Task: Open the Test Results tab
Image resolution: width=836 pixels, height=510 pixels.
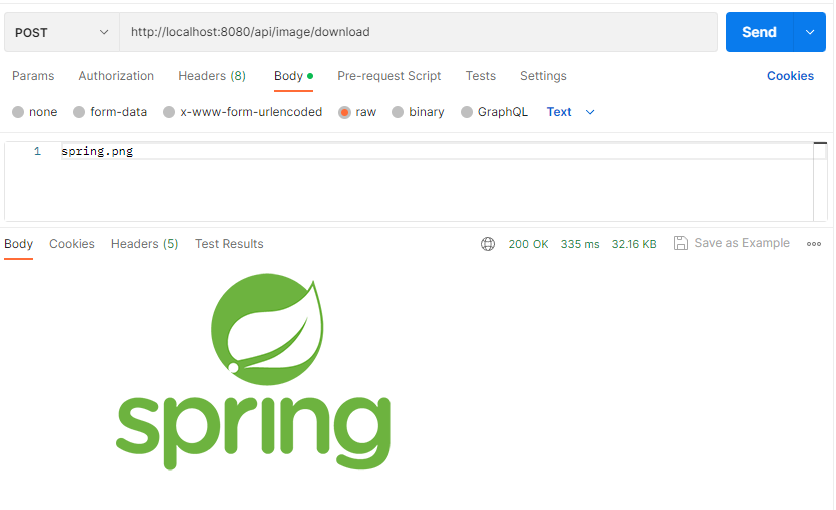Action: (x=229, y=244)
